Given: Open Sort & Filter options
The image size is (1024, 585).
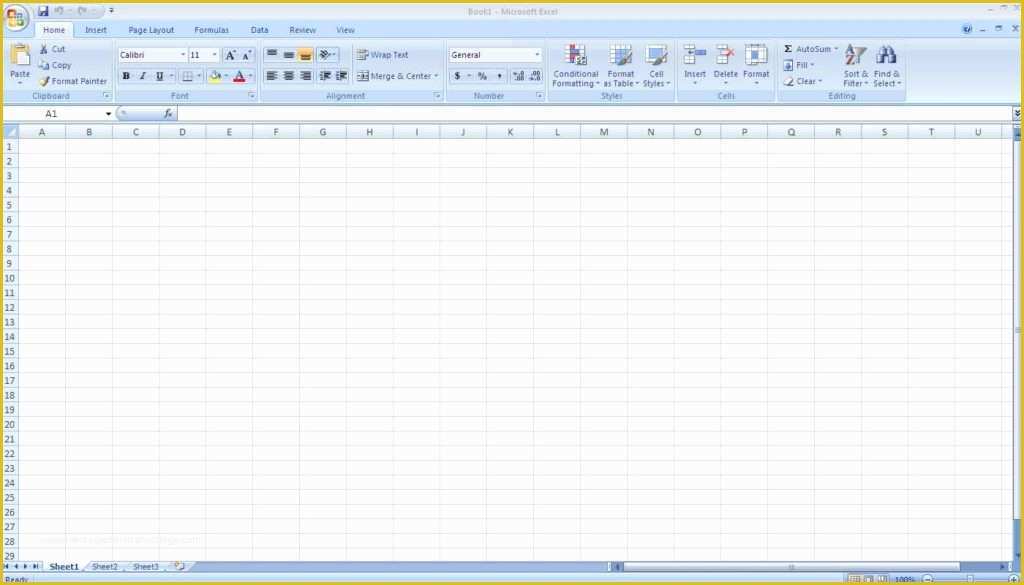Looking at the screenshot, I should pyautogui.click(x=856, y=66).
